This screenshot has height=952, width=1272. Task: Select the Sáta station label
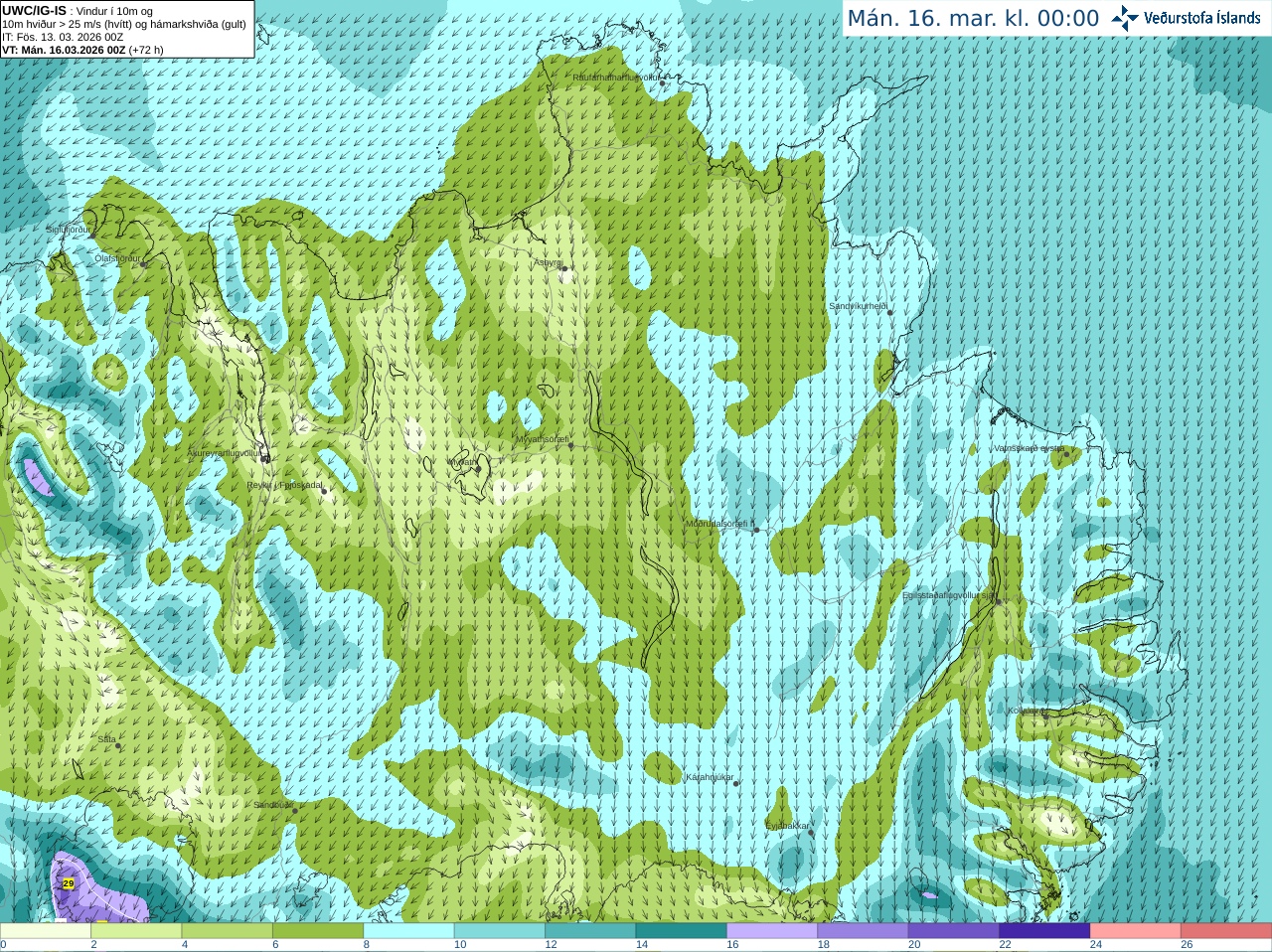[107, 739]
